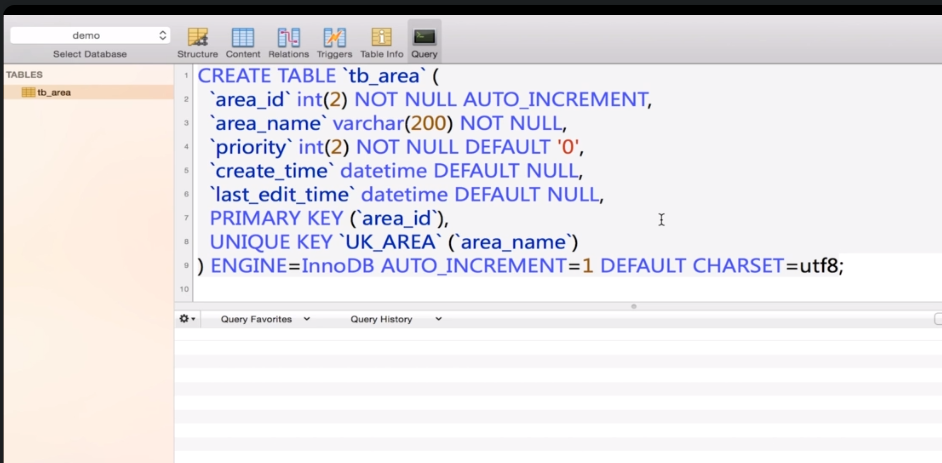Image resolution: width=942 pixels, height=463 pixels.
Task: Click the `priority` int(2) line
Action: pyautogui.click(x=397, y=147)
